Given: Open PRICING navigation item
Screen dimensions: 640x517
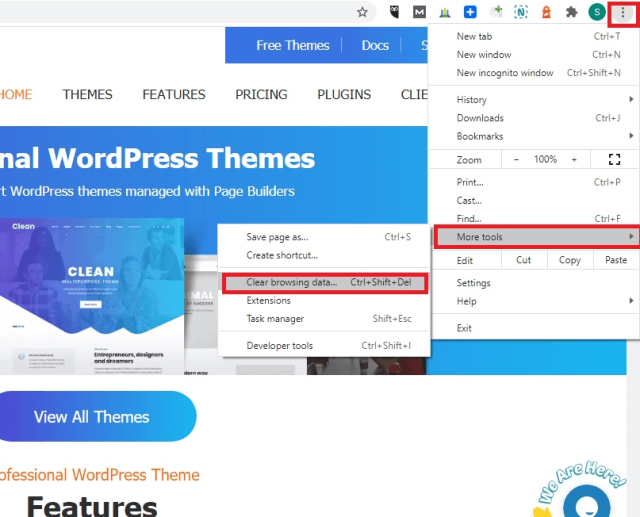Looking at the screenshot, I should pos(261,94).
